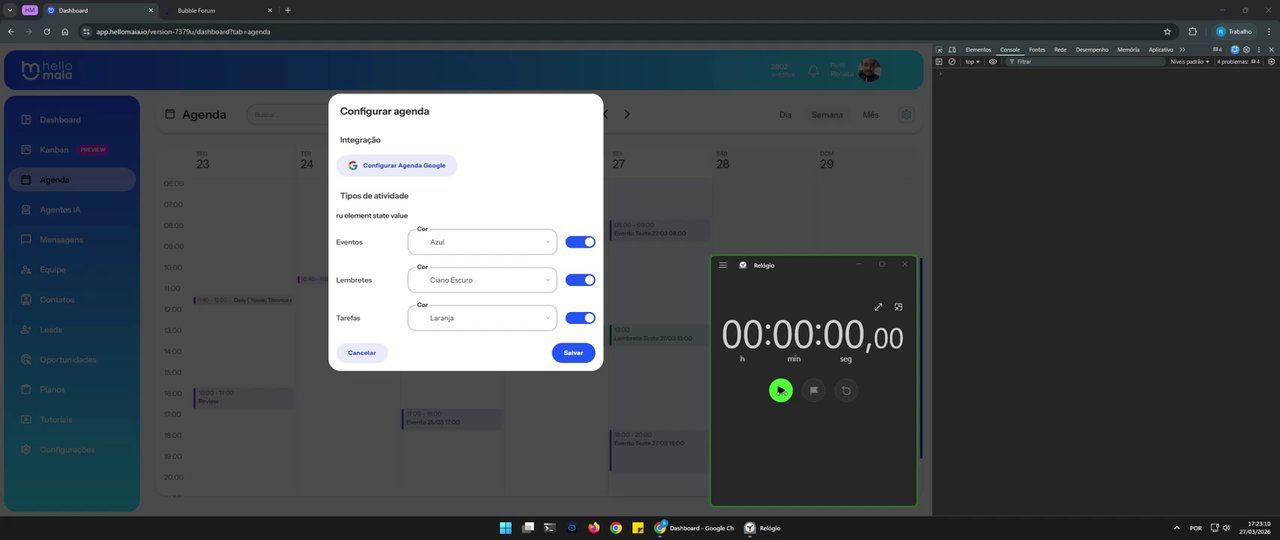Switch agenda to Semana view
Screen dimensions: 1280x540
click(827, 115)
